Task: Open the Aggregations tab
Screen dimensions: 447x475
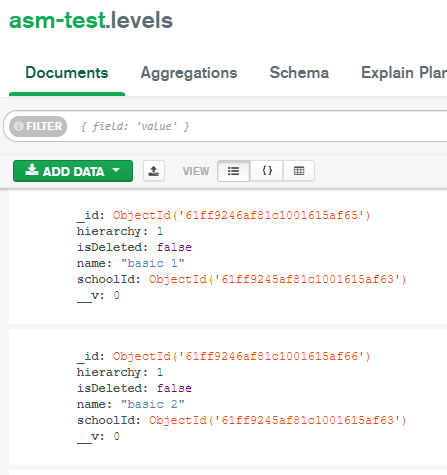Action: pyautogui.click(x=189, y=73)
